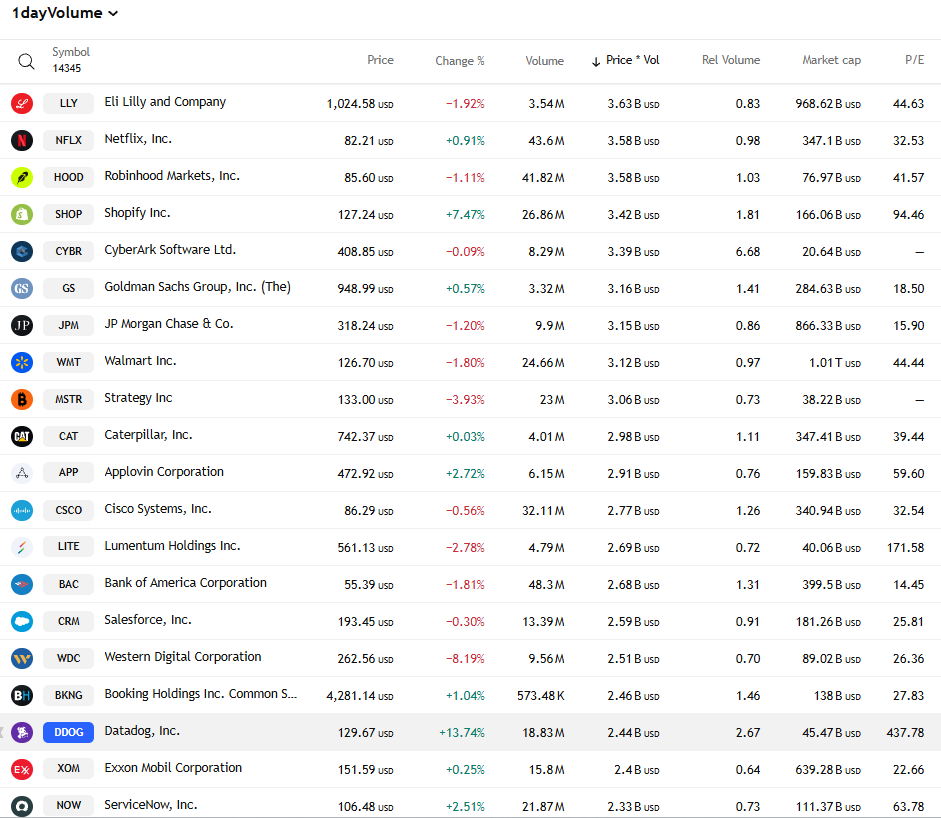Click the Goldman Sachs logo icon

click(22, 289)
